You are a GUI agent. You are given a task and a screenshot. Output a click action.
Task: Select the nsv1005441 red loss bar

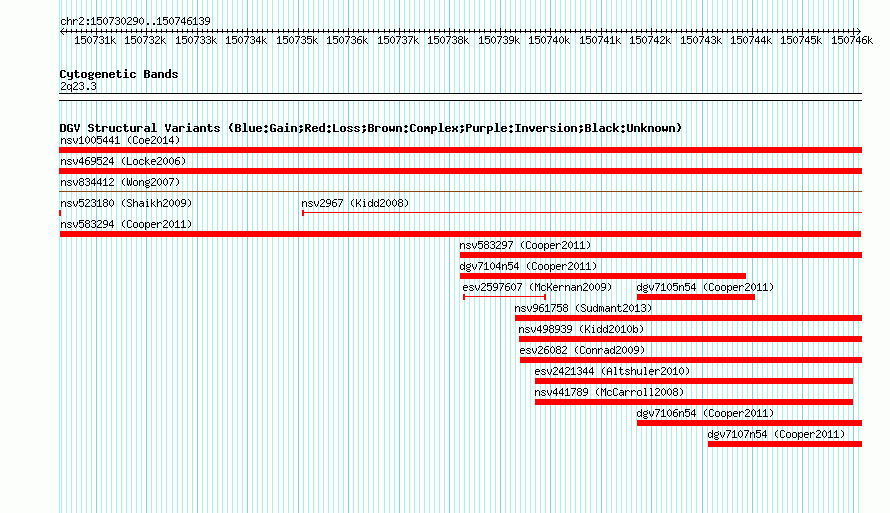pos(460,150)
